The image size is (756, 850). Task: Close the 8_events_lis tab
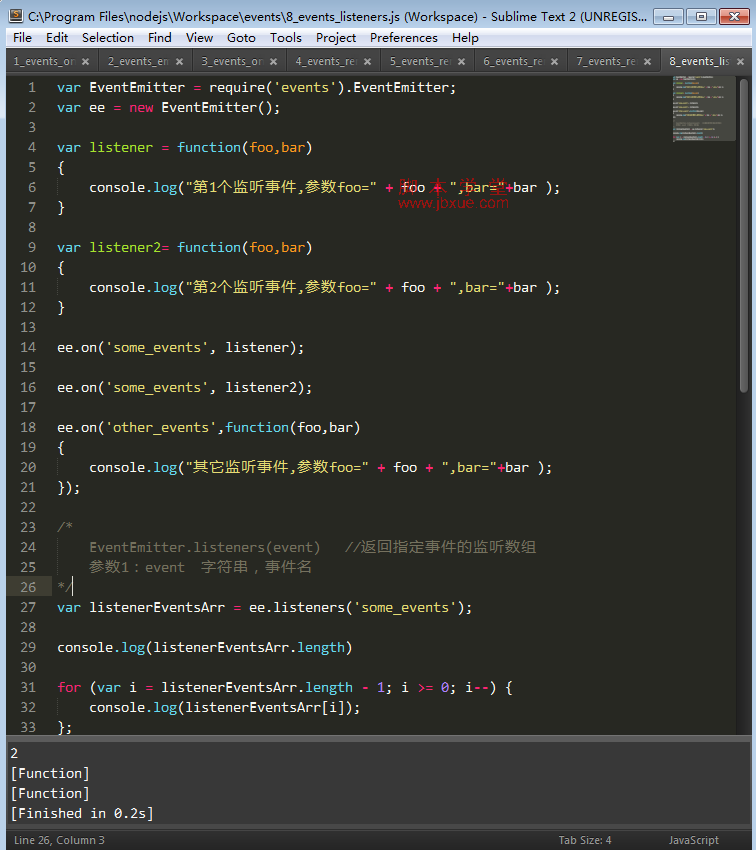tap(740, 62)
